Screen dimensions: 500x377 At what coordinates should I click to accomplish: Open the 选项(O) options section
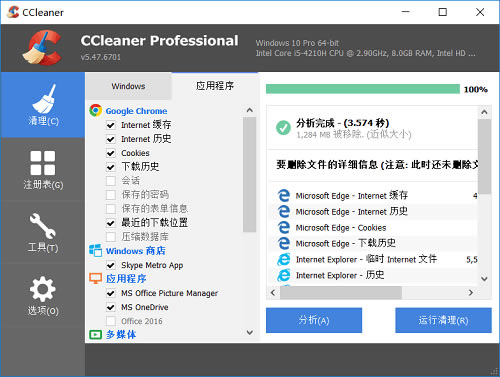[x=43, y=296]
